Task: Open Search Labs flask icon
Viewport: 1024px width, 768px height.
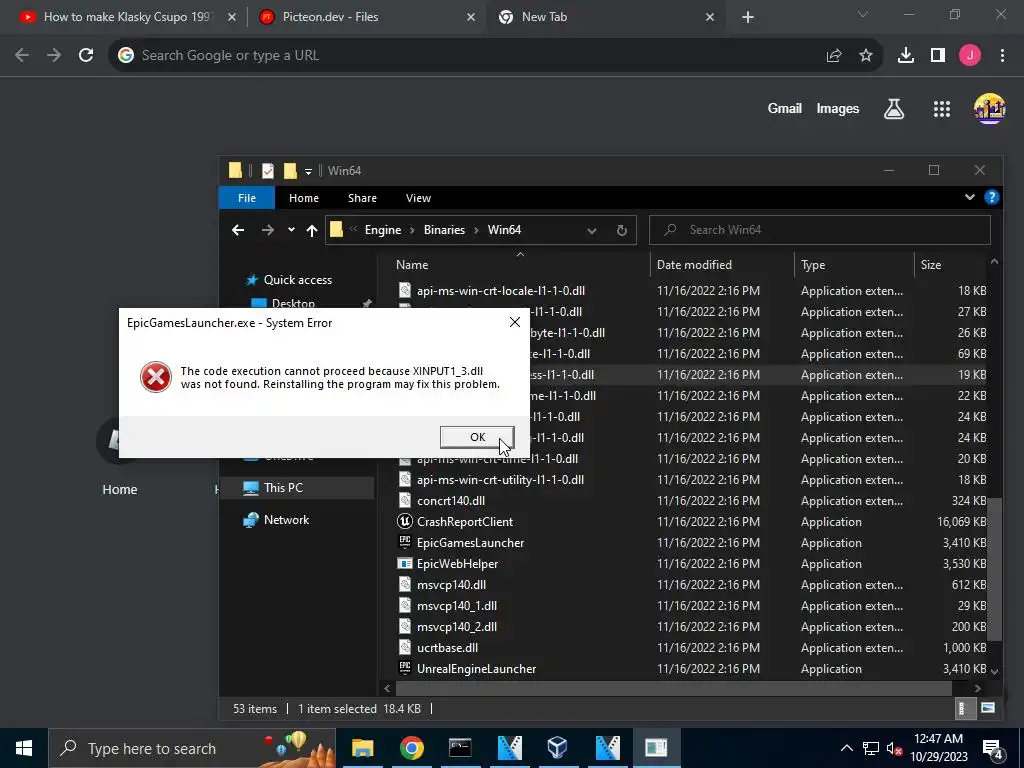Action: click(893, 109)
